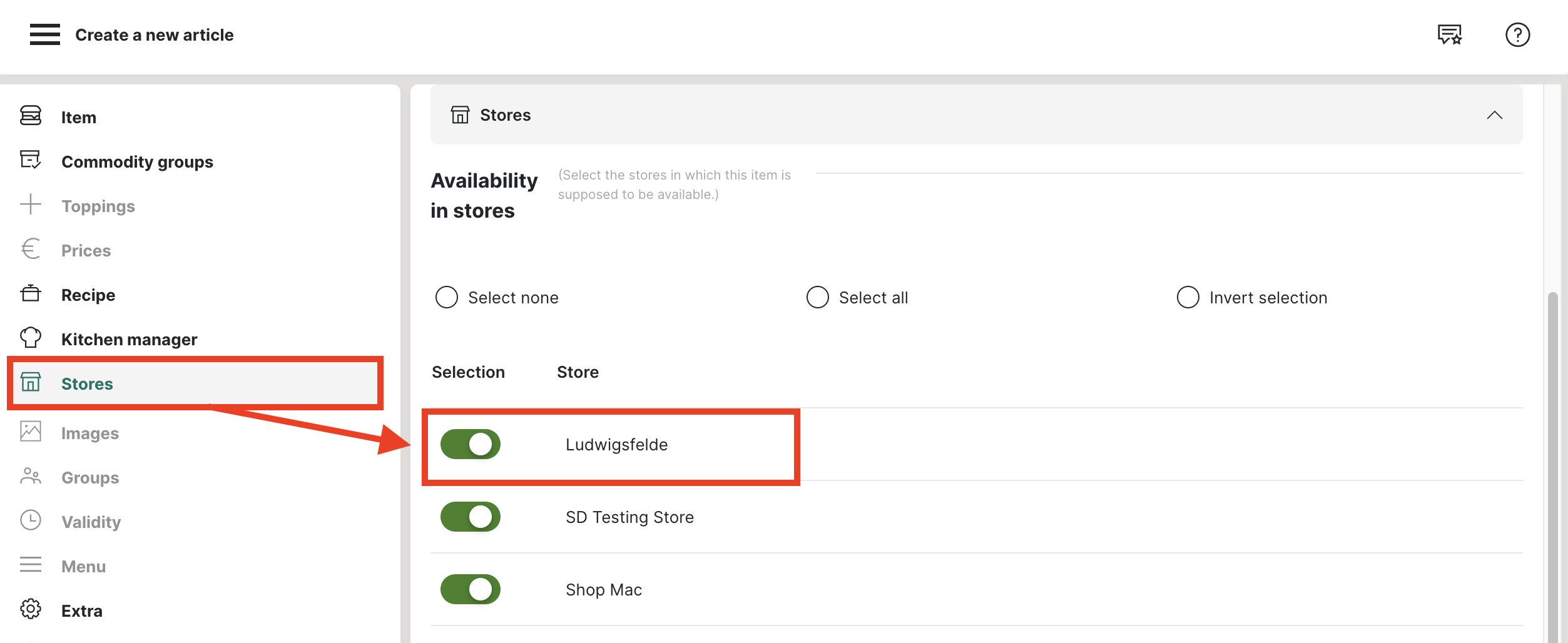Toggle the Shop Mac store switch
The height and width of the screenshot is (643, 1568).
coord(471,589)
